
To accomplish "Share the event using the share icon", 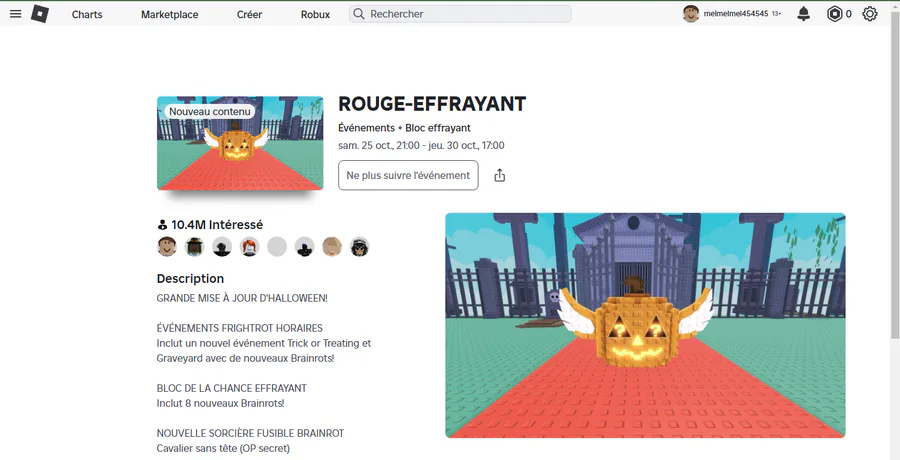I will (x=499, y=175).
